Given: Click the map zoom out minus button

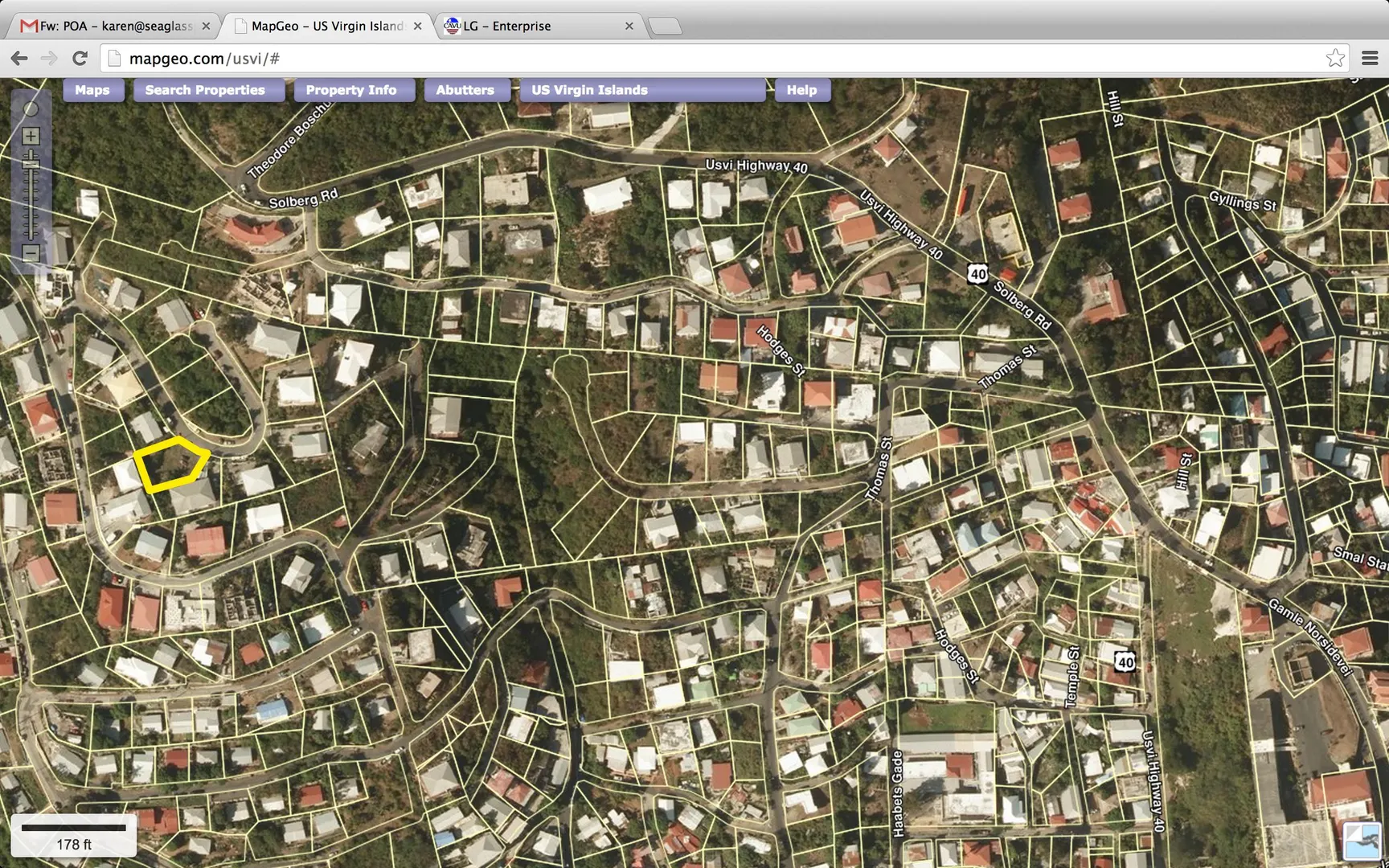Looking at the screenshot, I should (31, 253).
